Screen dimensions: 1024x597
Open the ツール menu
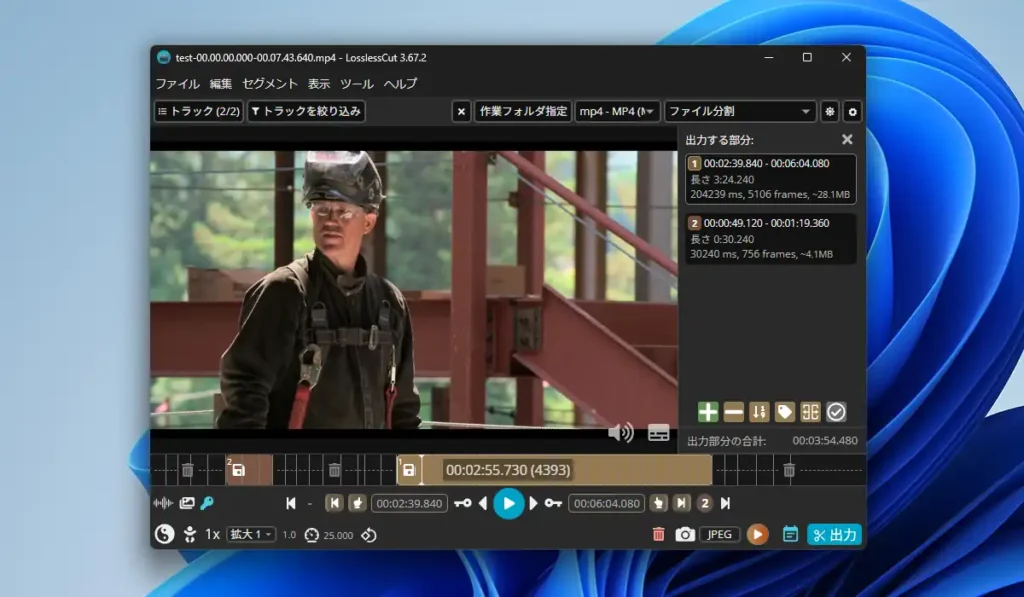(x=357, y=84)
